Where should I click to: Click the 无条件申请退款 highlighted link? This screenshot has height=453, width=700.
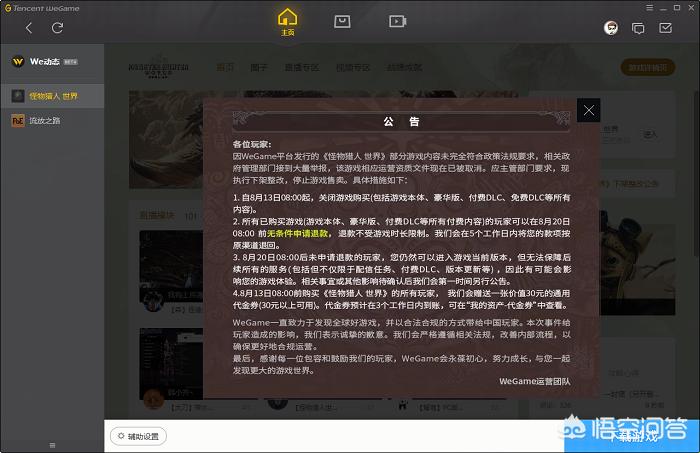click(x=297, y=233)
